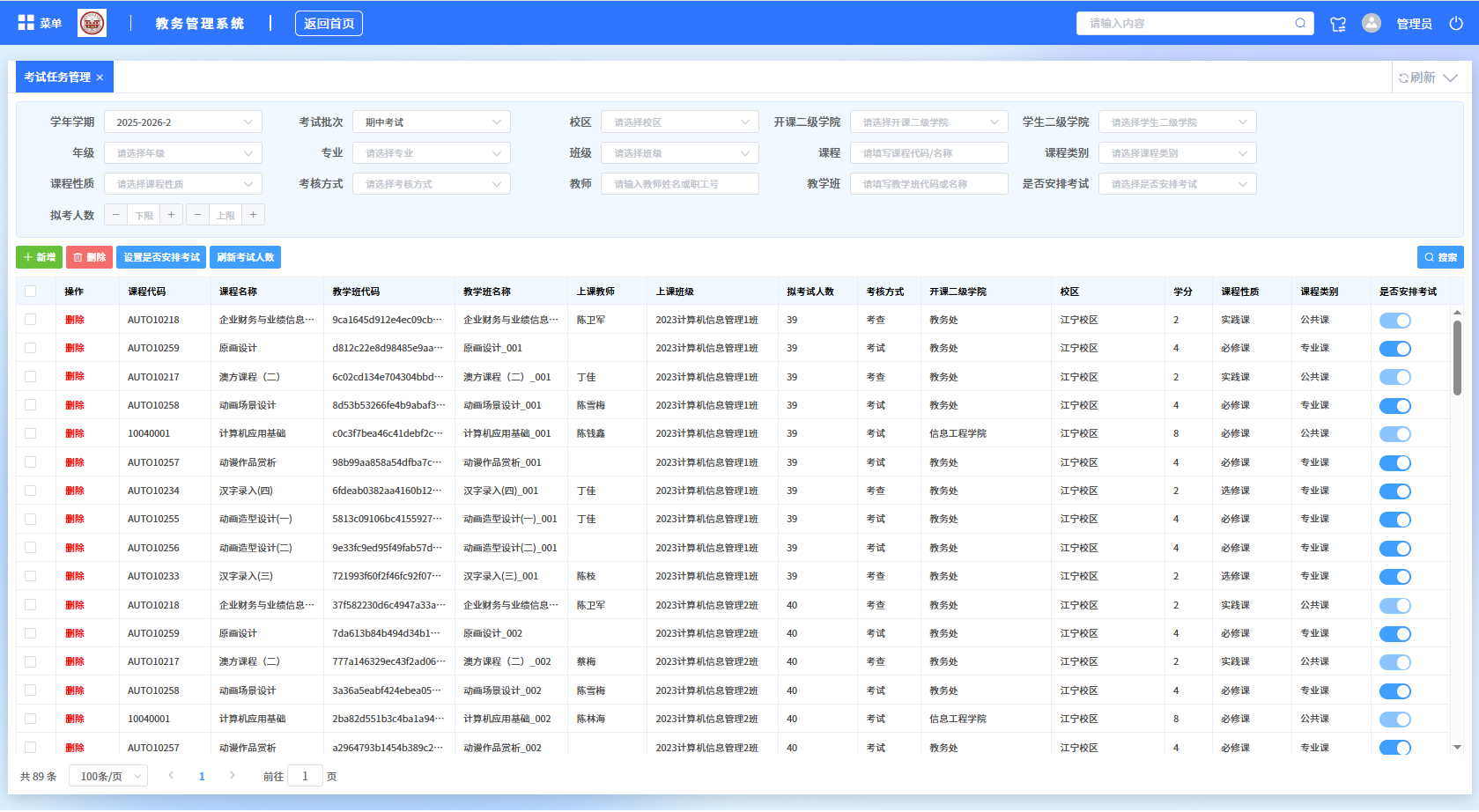Focus the 教学班 input field
This screenshot has height=812, width=1479.
pyautogui.click(x=929, y=184)
